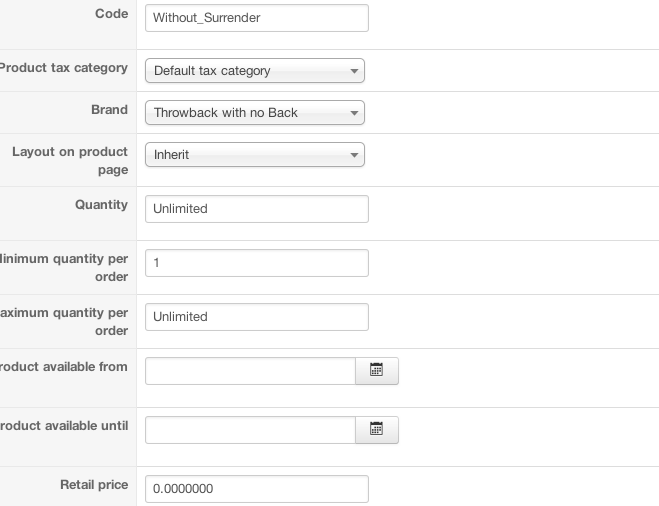Focus the Code field containing Without_Surrender
The image size is (659, 506).
[257, 18]
